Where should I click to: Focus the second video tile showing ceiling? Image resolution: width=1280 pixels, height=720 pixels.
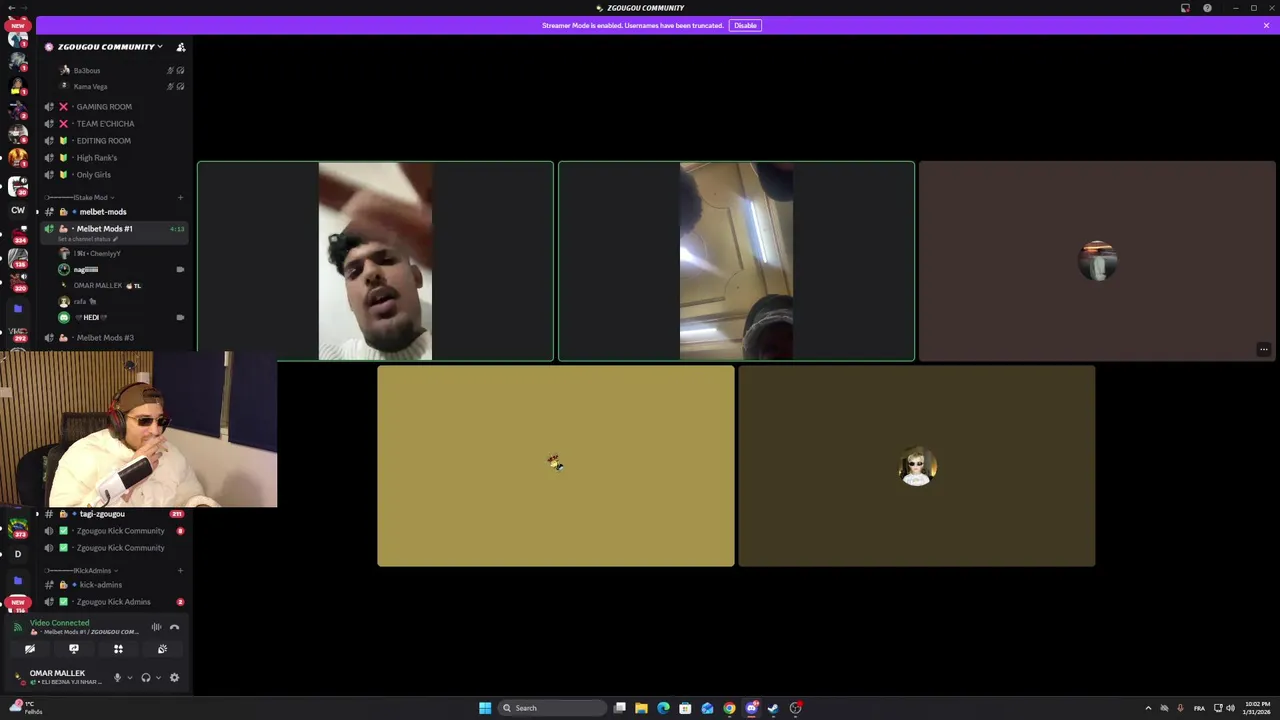(736, 261)
